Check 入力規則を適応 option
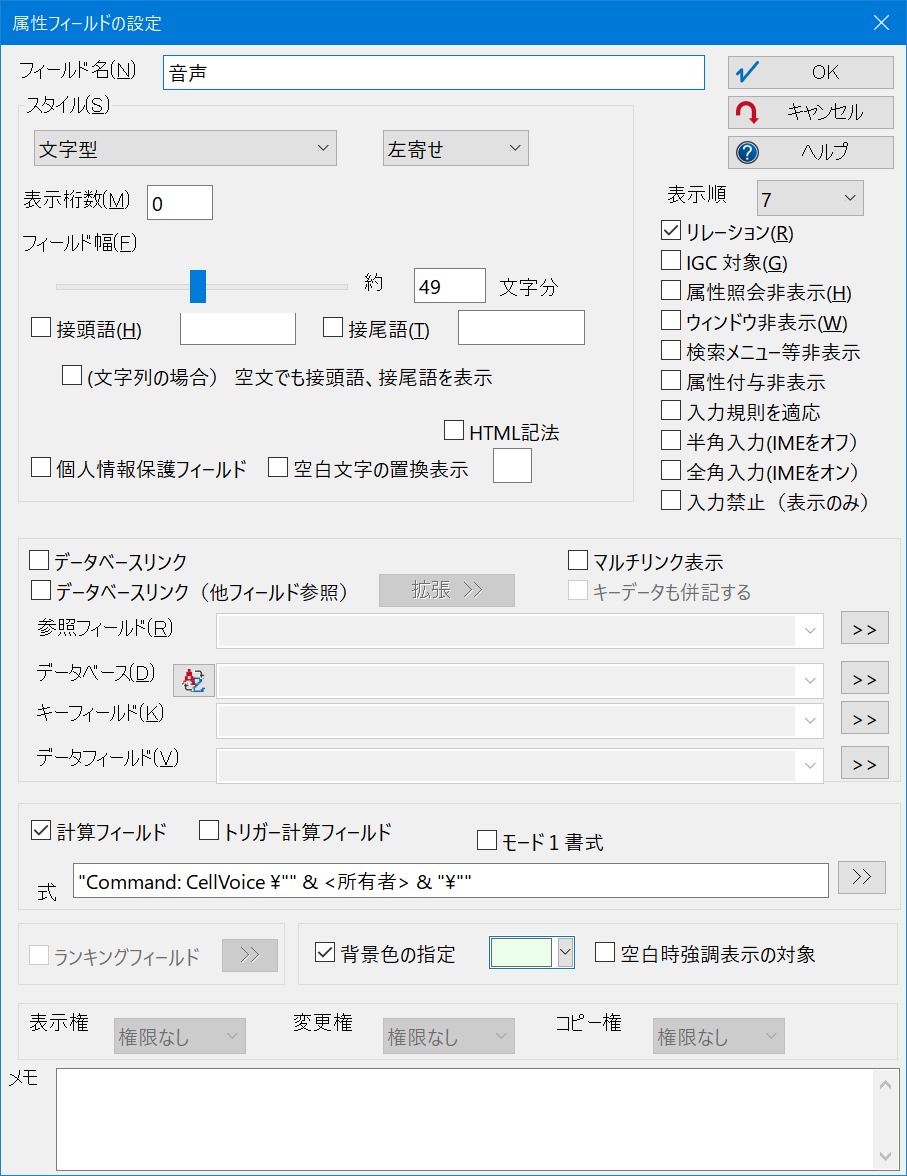The width and height of the screenshot is (907, 1176). (671, 411)
